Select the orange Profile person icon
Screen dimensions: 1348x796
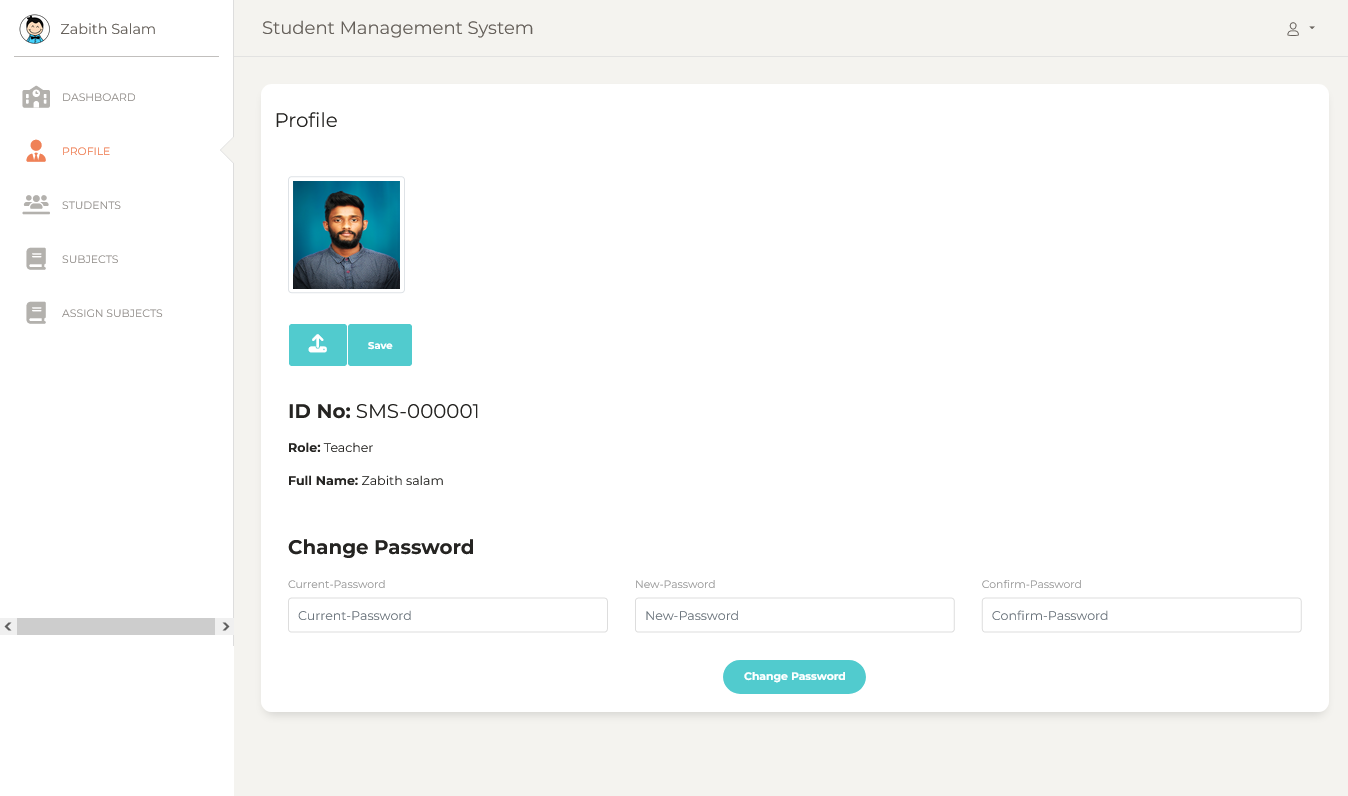(36, 151)
